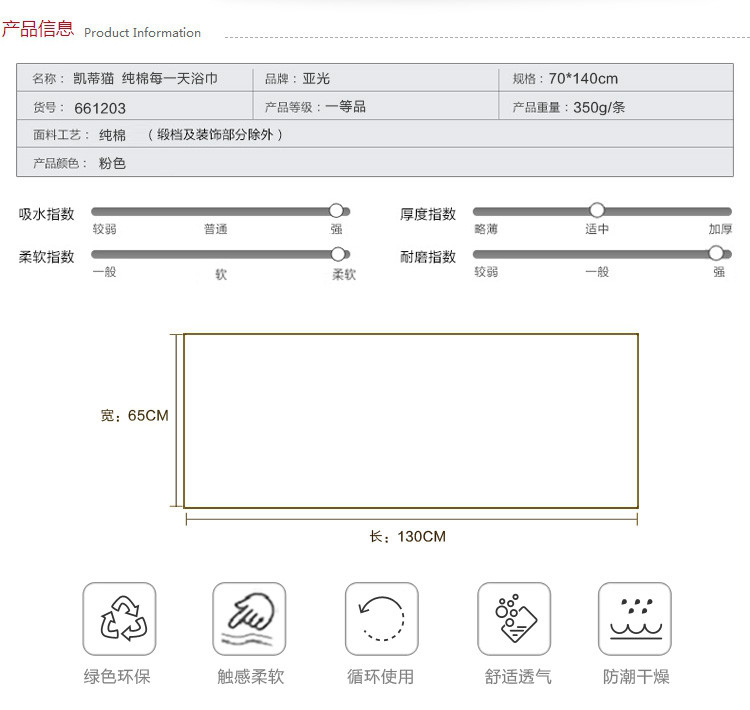
Task: Click the brand value 亚光
Action: pos(316,79)
